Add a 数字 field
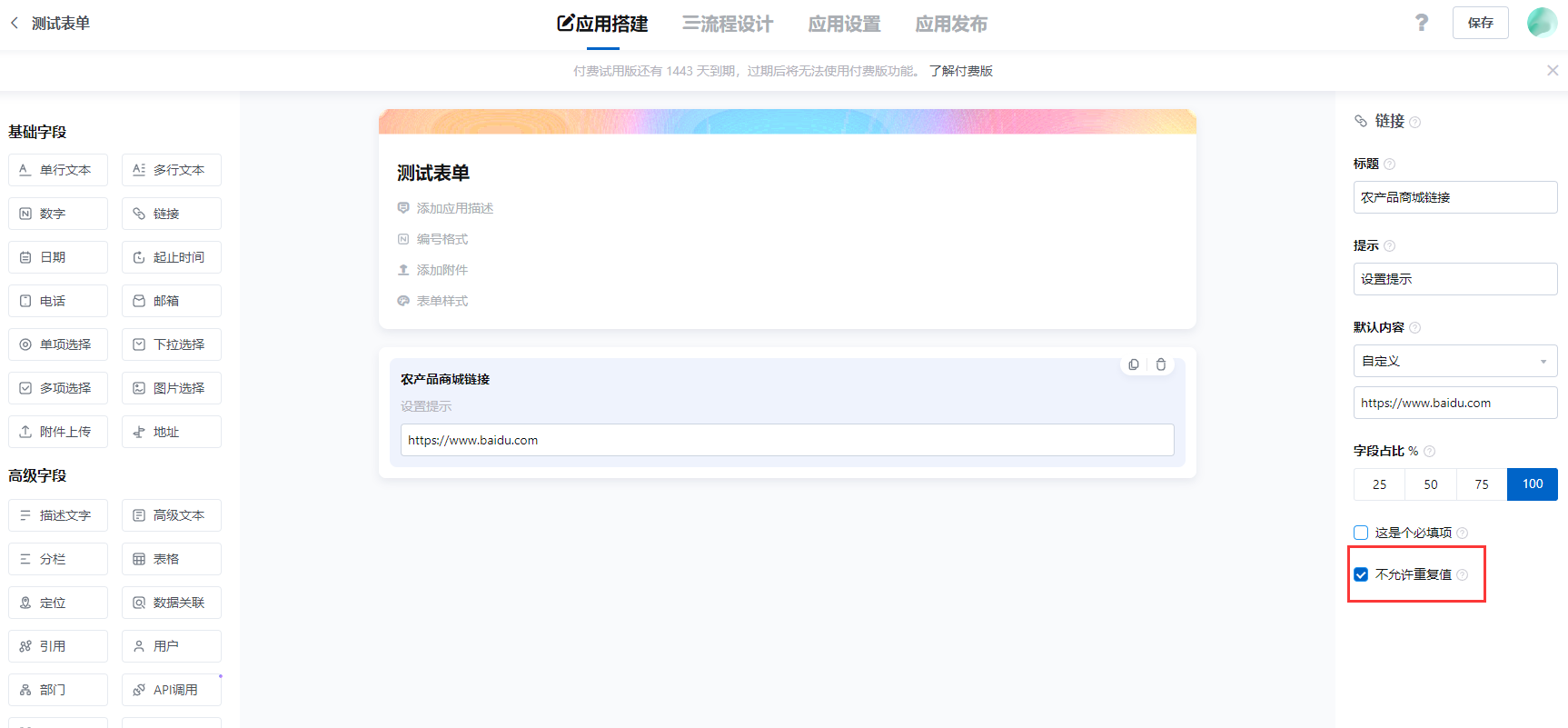Image resolution: width=1568 pixels, height=728 pixels. [58, 214]
